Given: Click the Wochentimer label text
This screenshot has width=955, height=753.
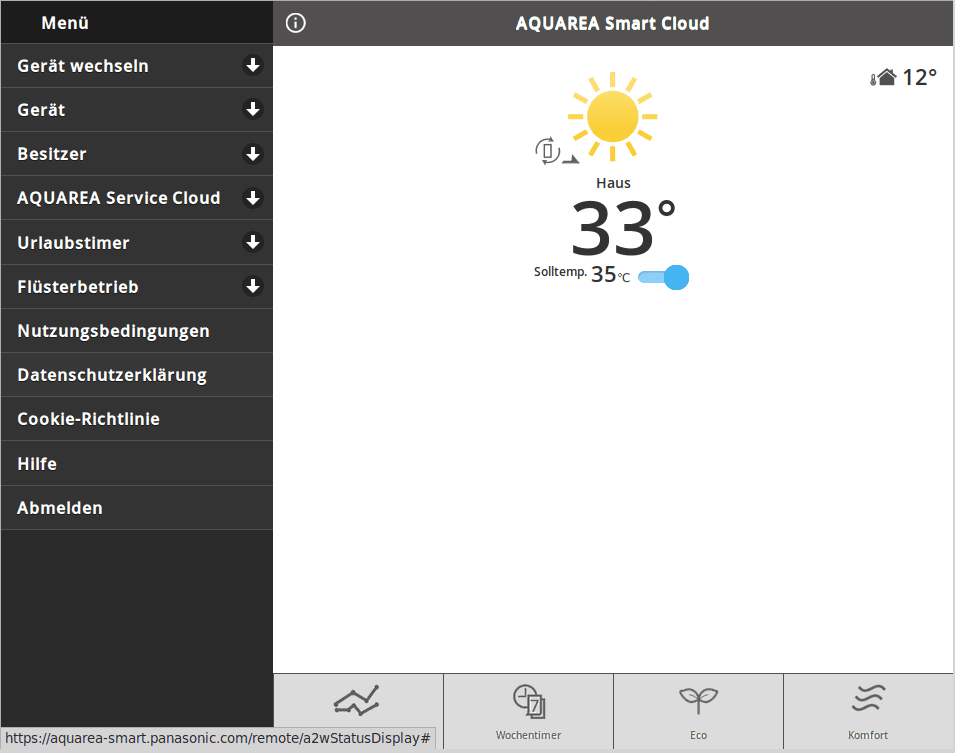Looking at the screenshot, I should [x=528, y=735].
